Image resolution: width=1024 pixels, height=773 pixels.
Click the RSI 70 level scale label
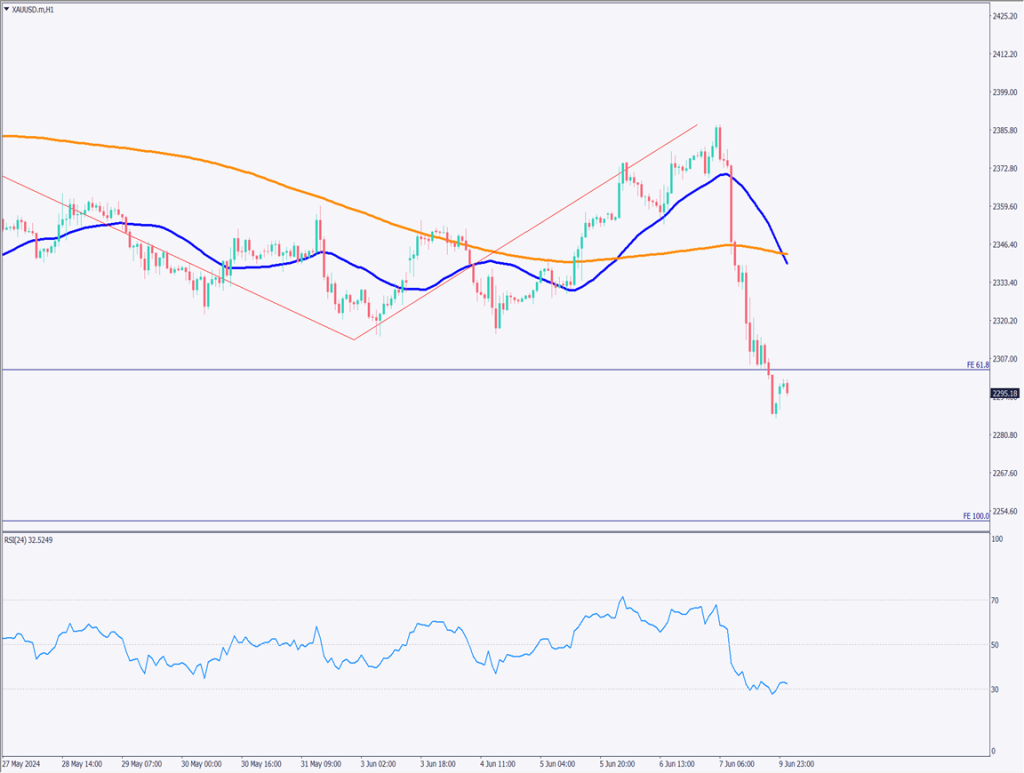click(996, 601)
